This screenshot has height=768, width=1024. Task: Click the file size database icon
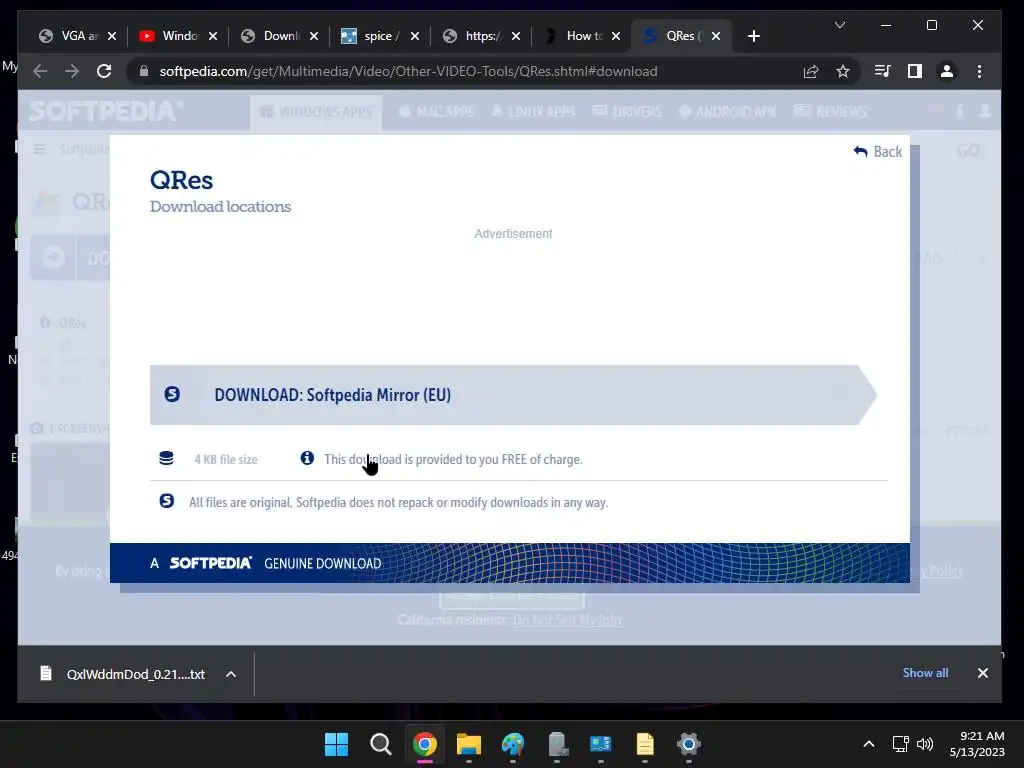click(x=167, y=458)
